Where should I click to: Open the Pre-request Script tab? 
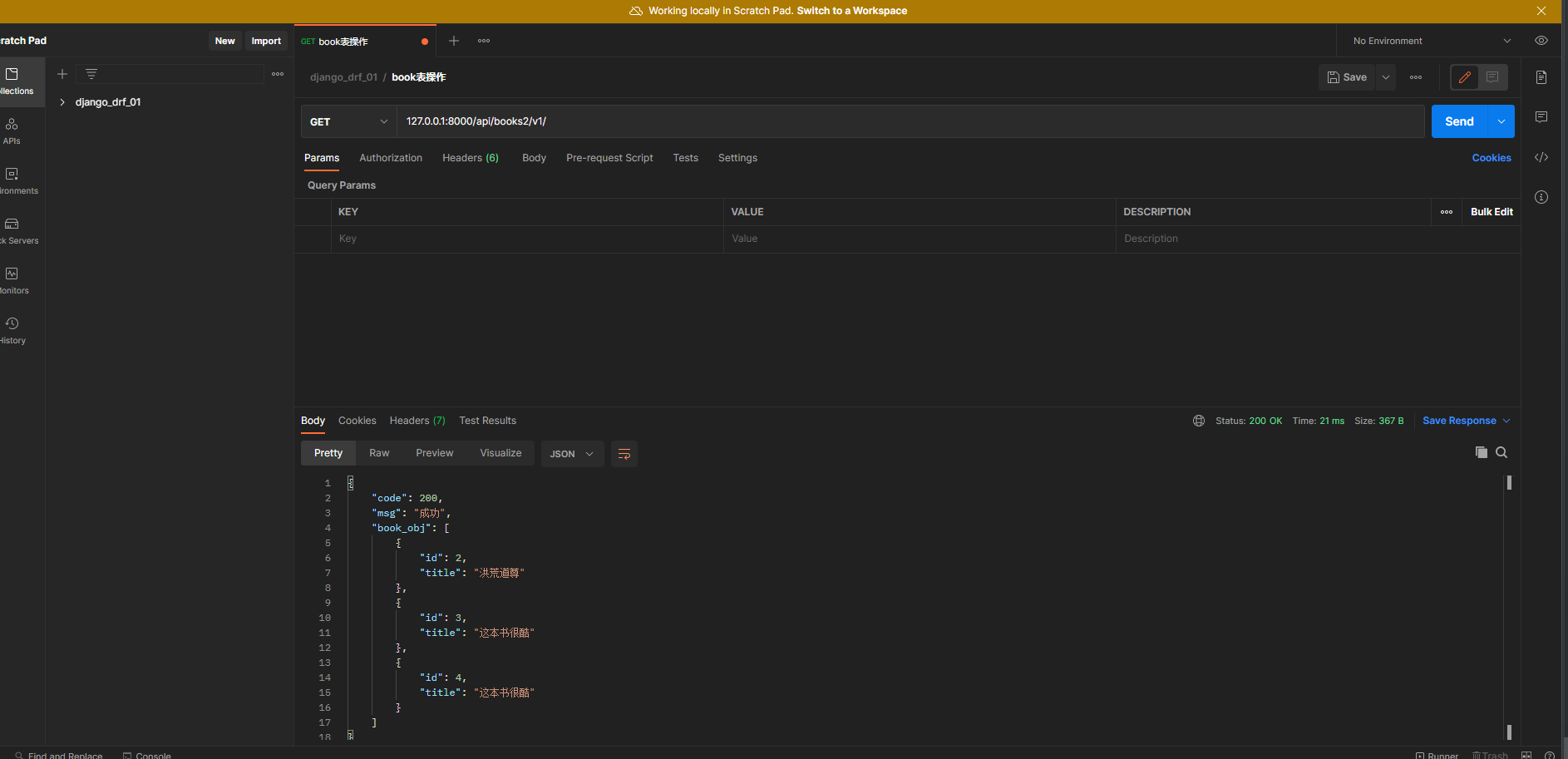coord(609,158)
